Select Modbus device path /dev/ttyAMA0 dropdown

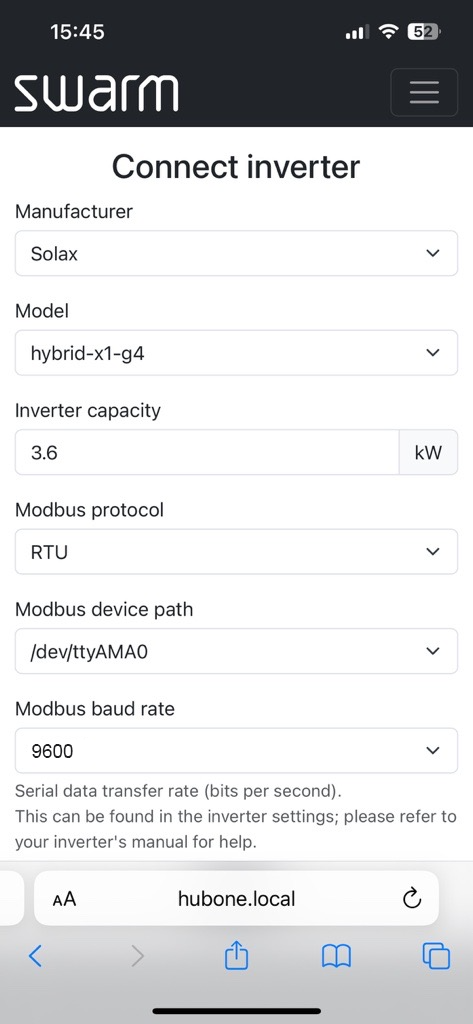(x=236, y=651)
